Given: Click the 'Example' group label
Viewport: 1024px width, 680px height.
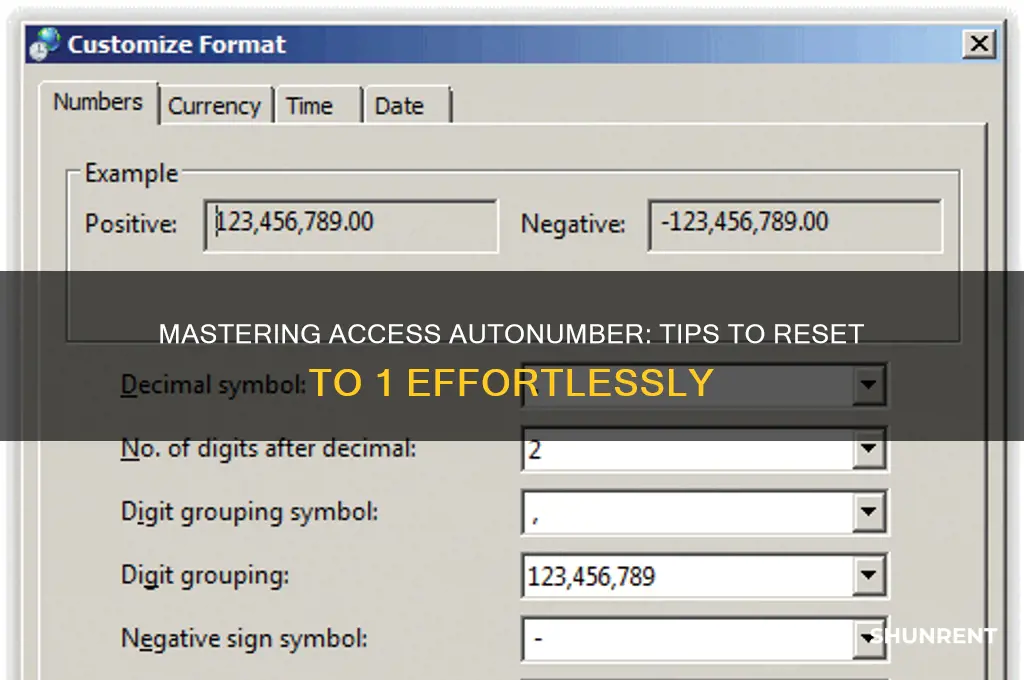Looking at the screenshot, I should (x=131, y=174).
